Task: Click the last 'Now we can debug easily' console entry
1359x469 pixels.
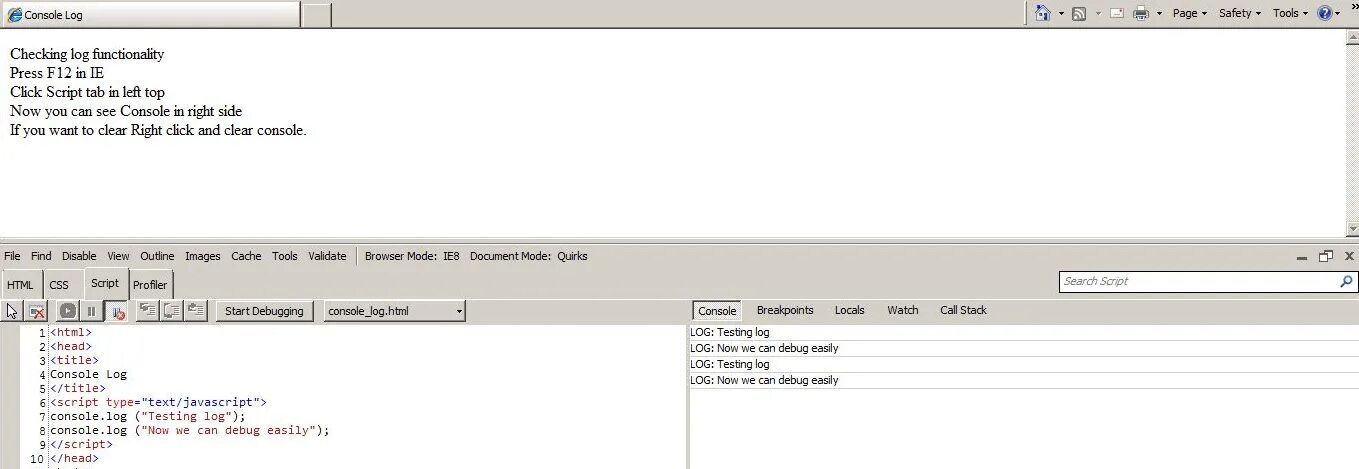Action: coord(1024,380)
